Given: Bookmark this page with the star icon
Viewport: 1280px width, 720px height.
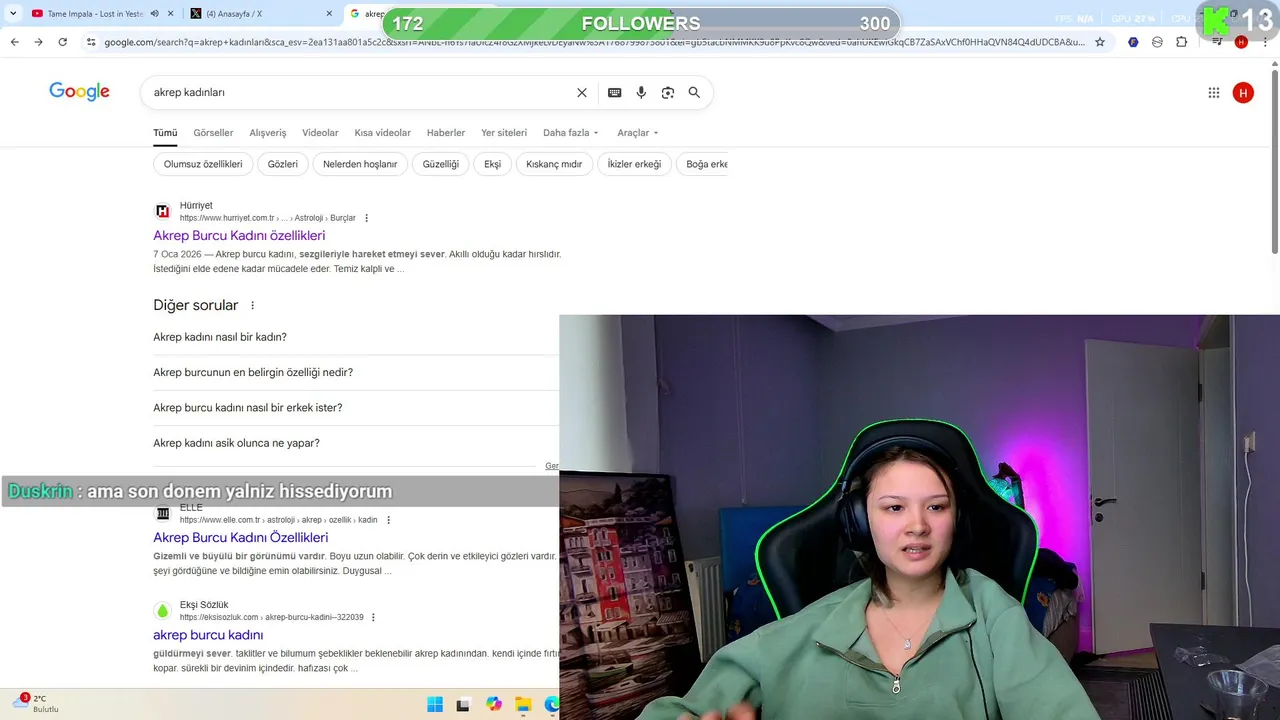Looking at the screenshot, I should [x=1100, y=42].
